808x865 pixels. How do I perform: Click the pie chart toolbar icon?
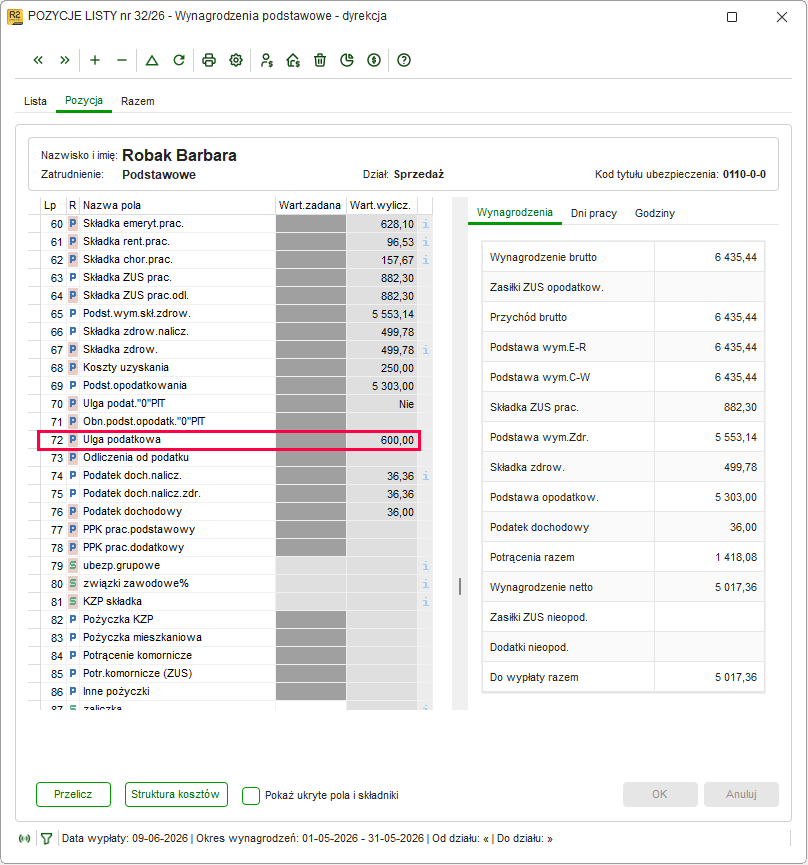click(x=347, y=60)
